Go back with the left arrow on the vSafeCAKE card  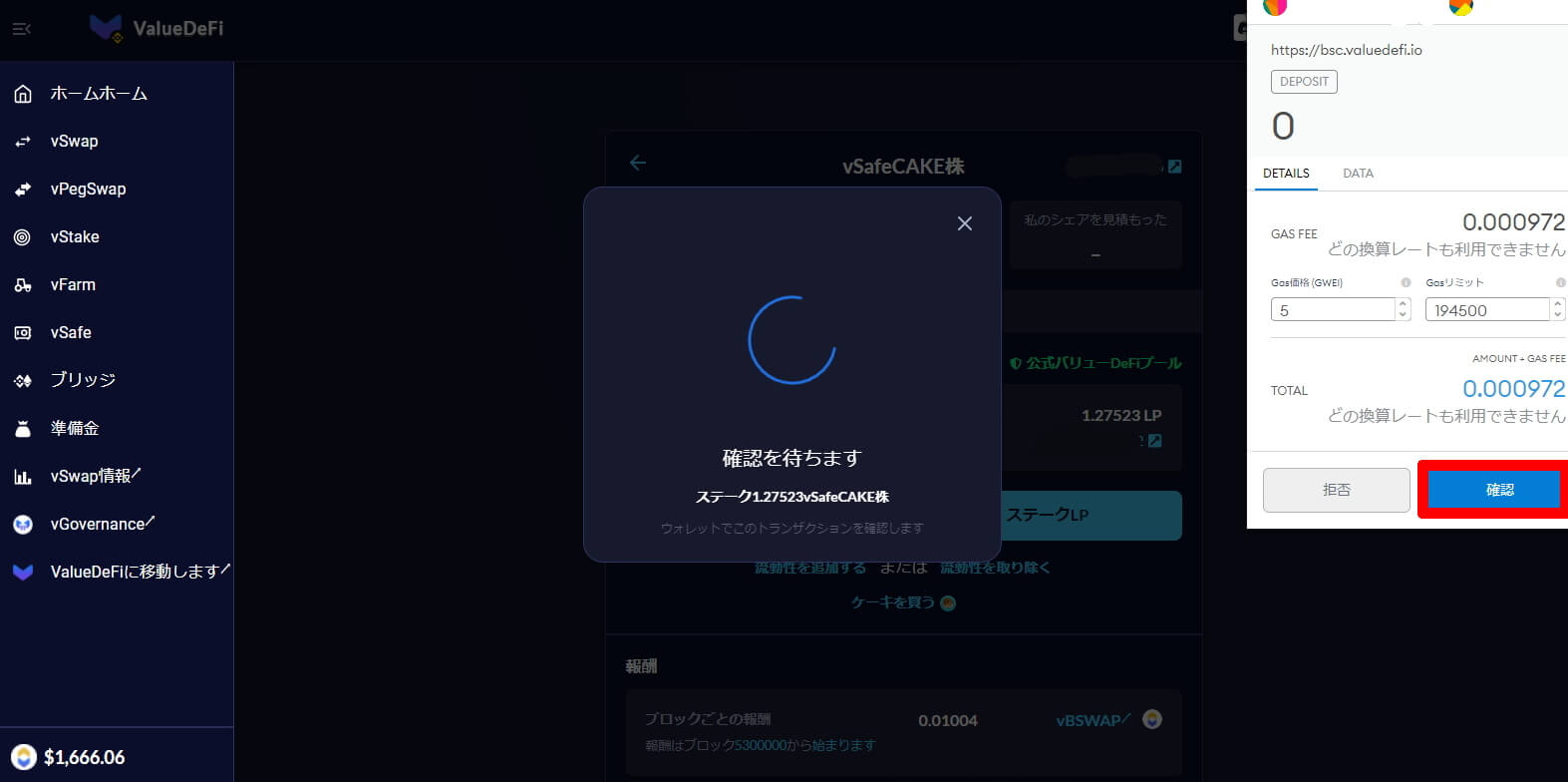click(x=638, y=163)
